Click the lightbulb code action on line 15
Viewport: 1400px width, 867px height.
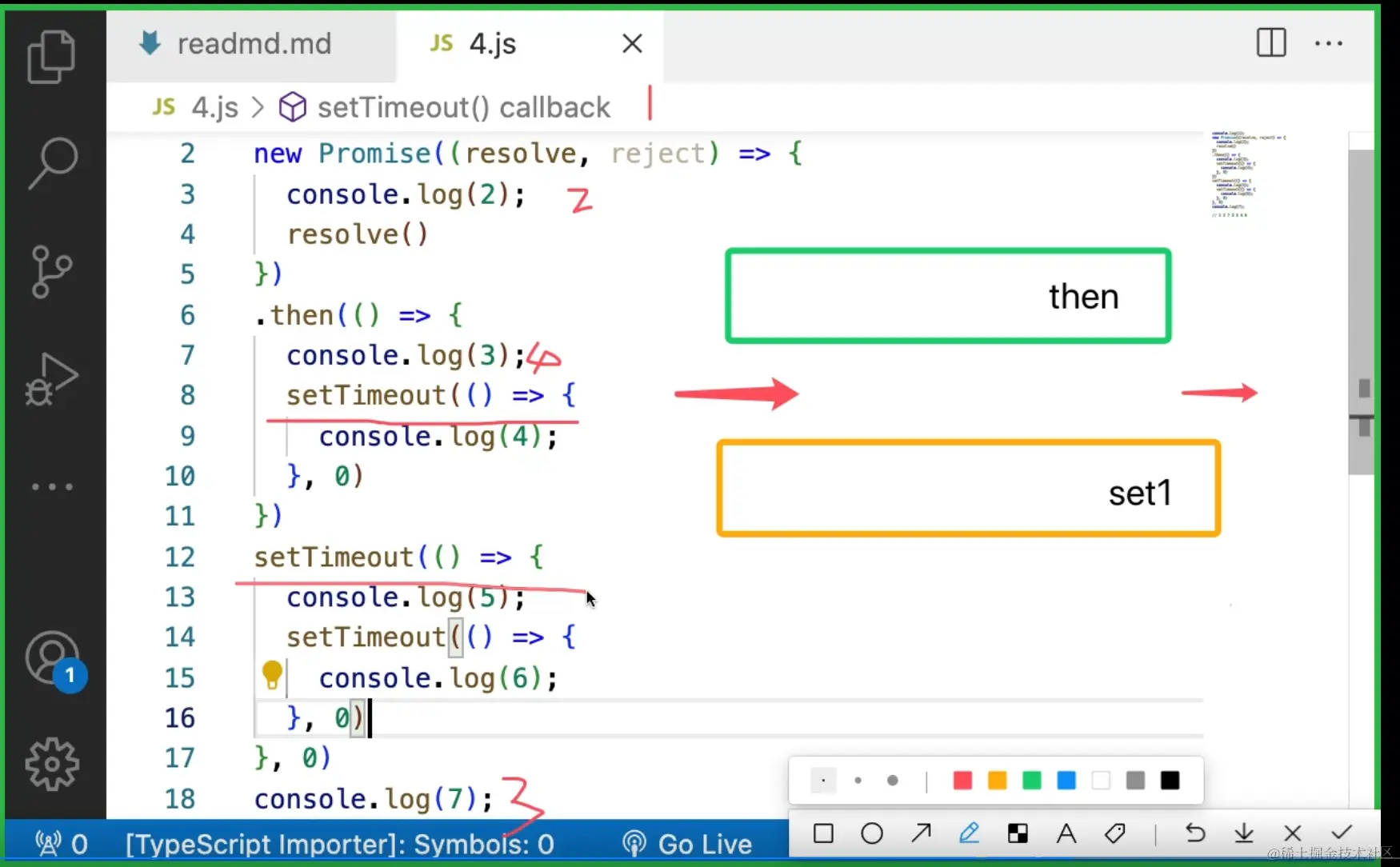coord(272,675)
